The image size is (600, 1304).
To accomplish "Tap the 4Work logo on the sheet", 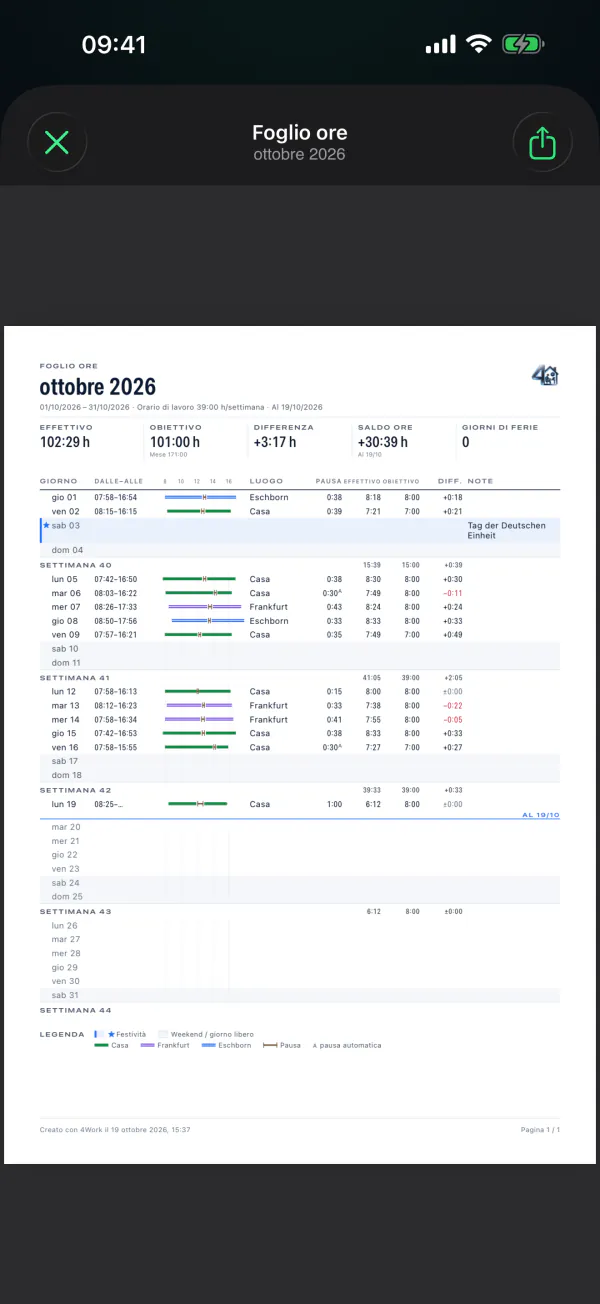I will click(x=545, y=375).
